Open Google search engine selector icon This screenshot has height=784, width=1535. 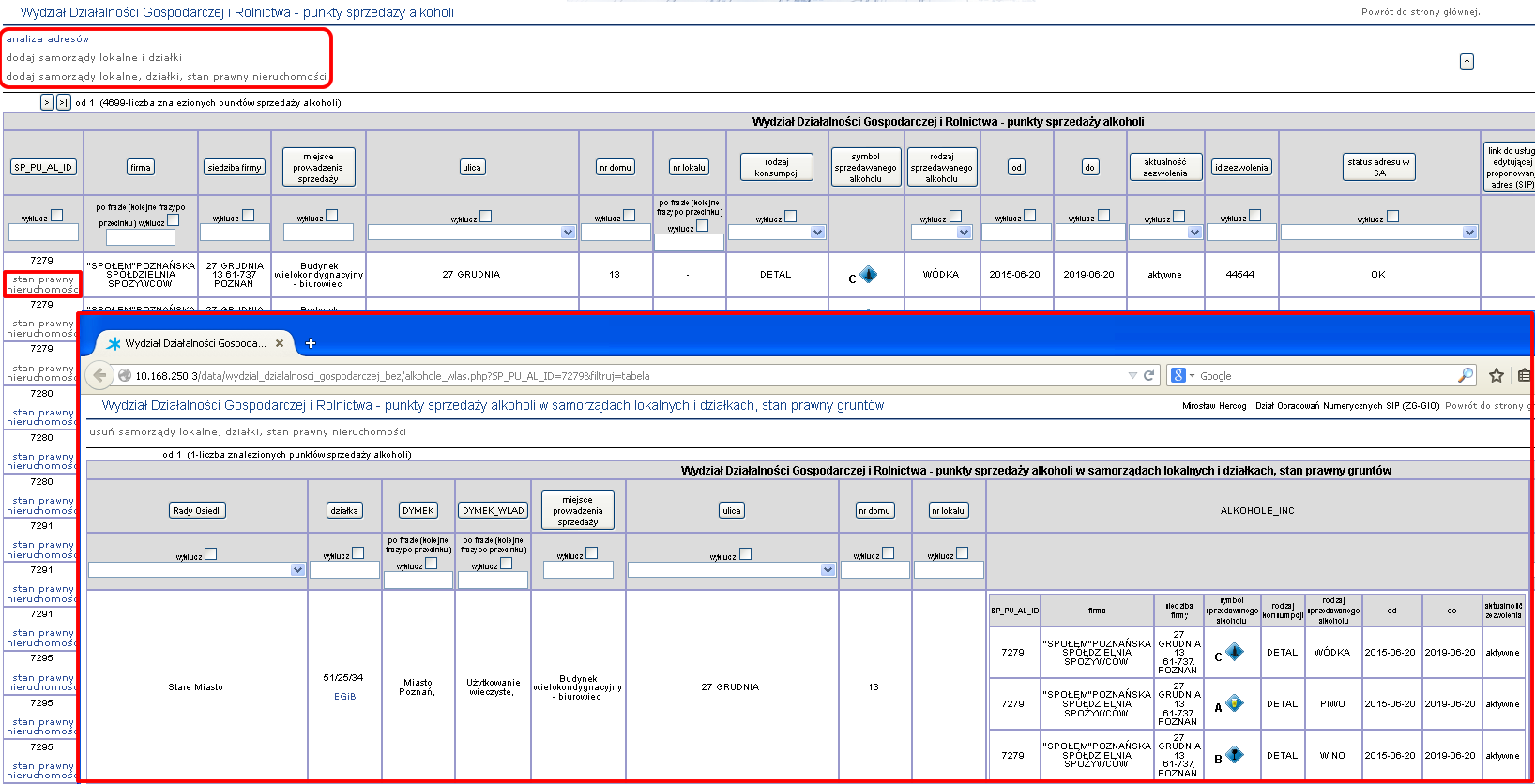pos(1182,375)
